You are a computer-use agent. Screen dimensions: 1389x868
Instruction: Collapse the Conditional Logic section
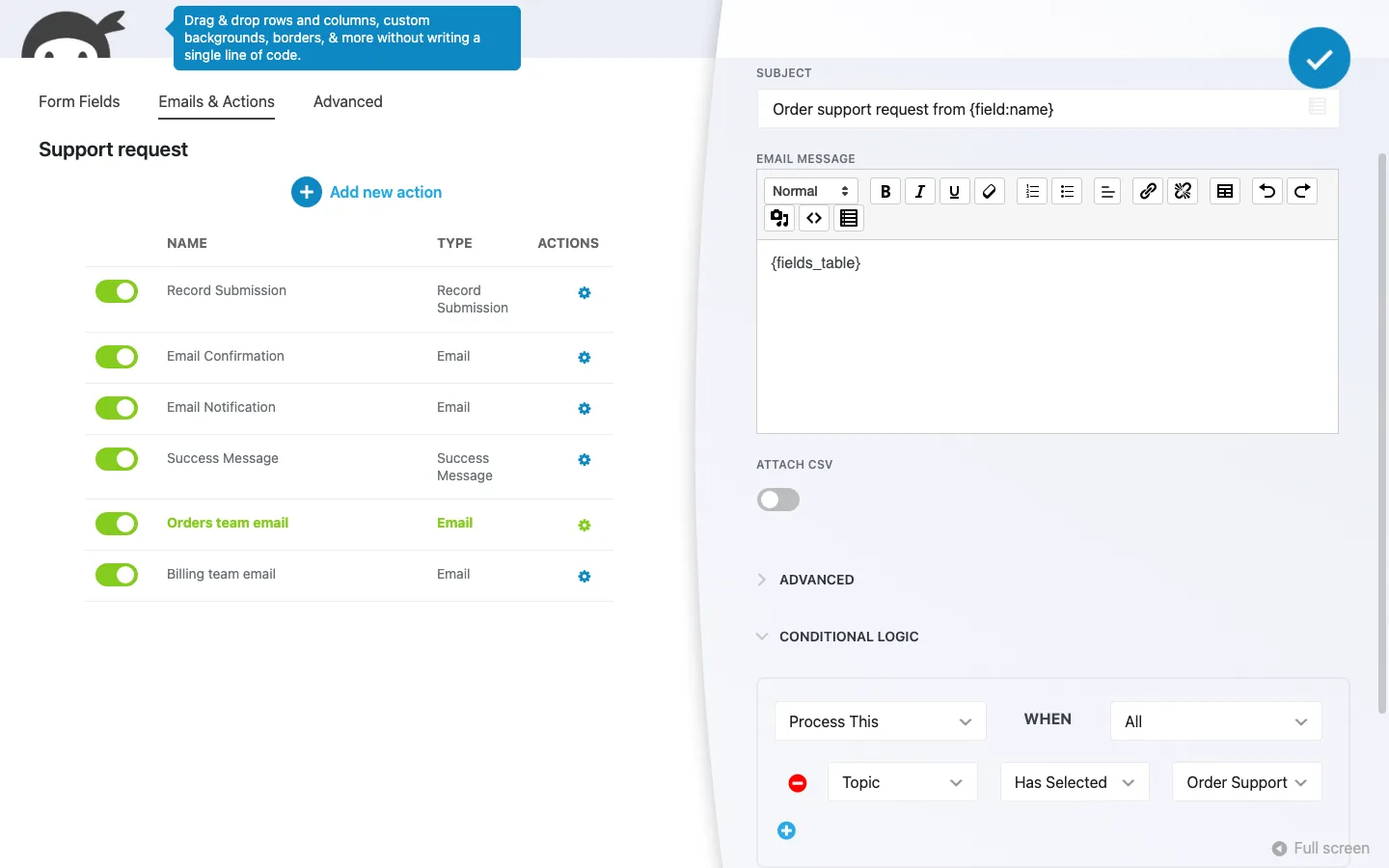[837, 637]
